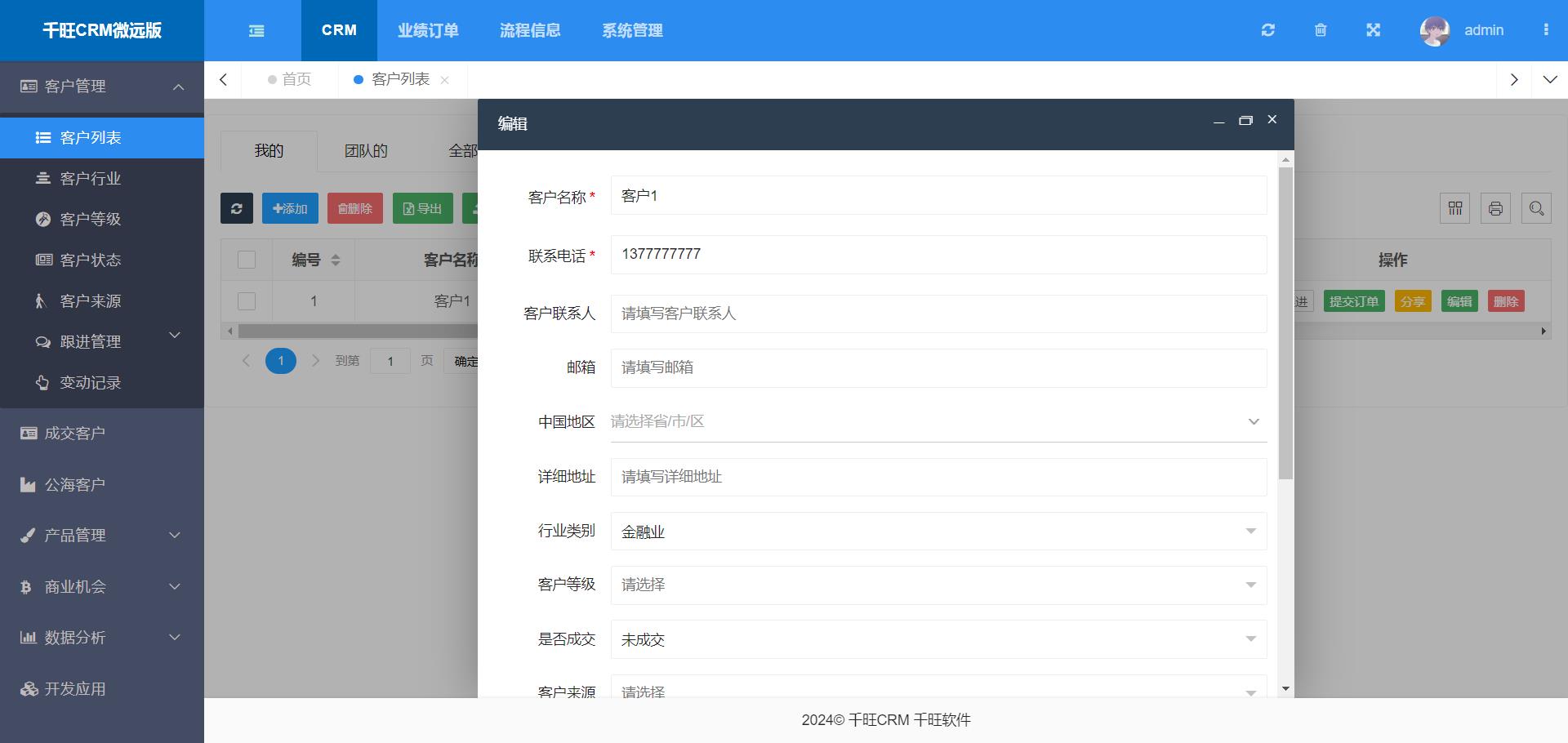The image size is (1568, 743).
Task: Open the column filter grid icon
Action: pos(1454,208)
